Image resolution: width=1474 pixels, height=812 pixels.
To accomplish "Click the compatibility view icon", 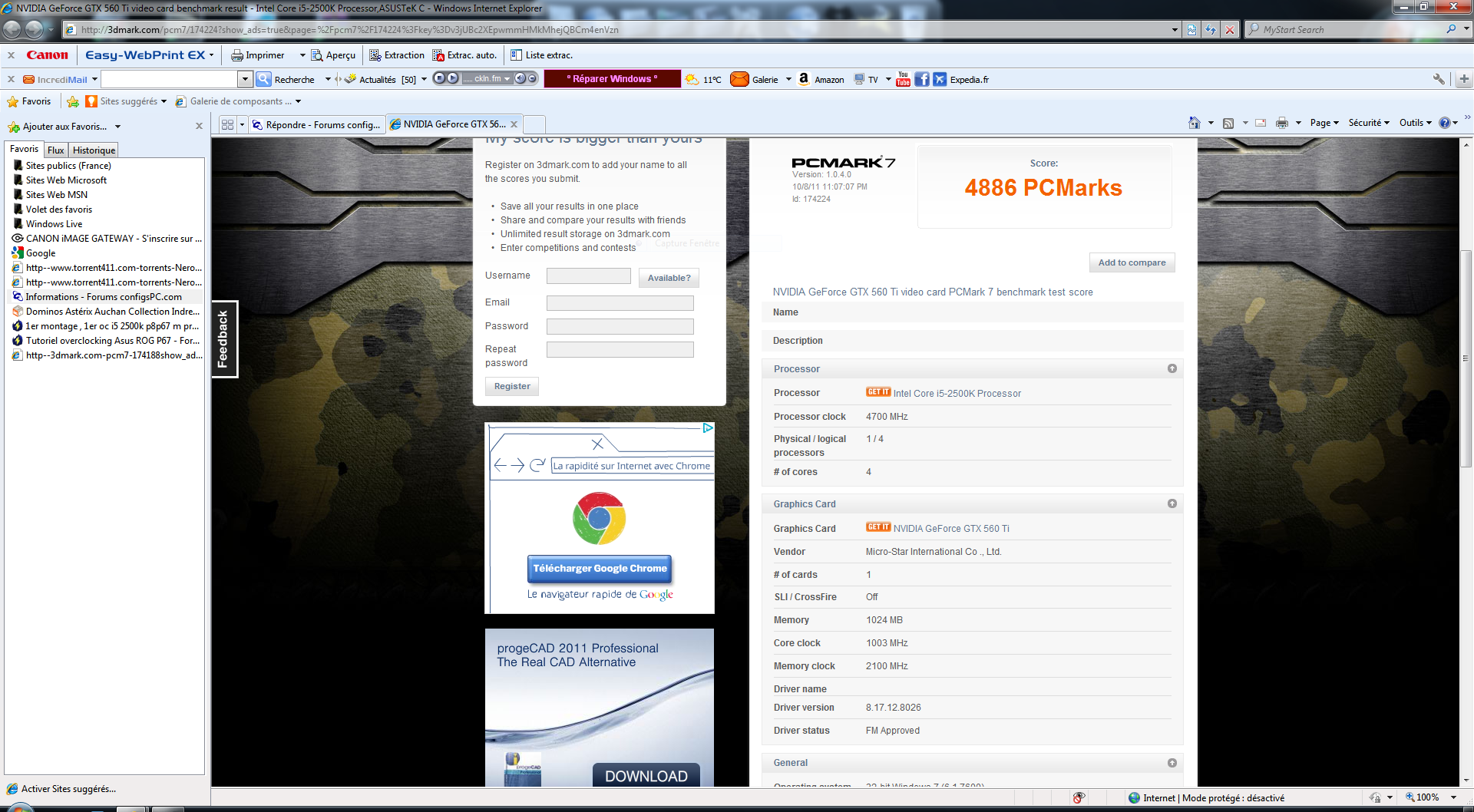I will pyautogui.click(x=1191, y=30).
